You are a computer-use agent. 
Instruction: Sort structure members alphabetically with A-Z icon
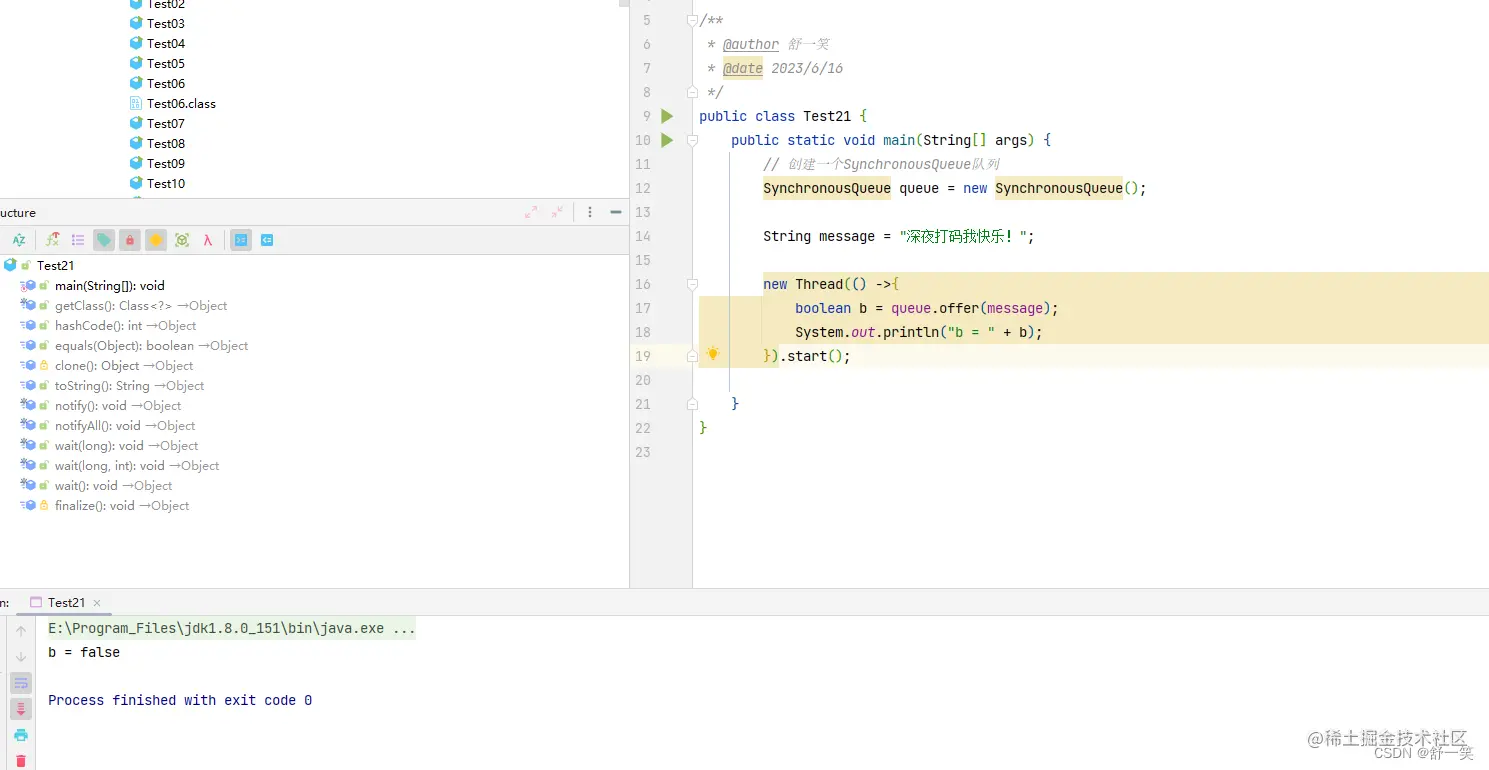click(x=19, y=240)
